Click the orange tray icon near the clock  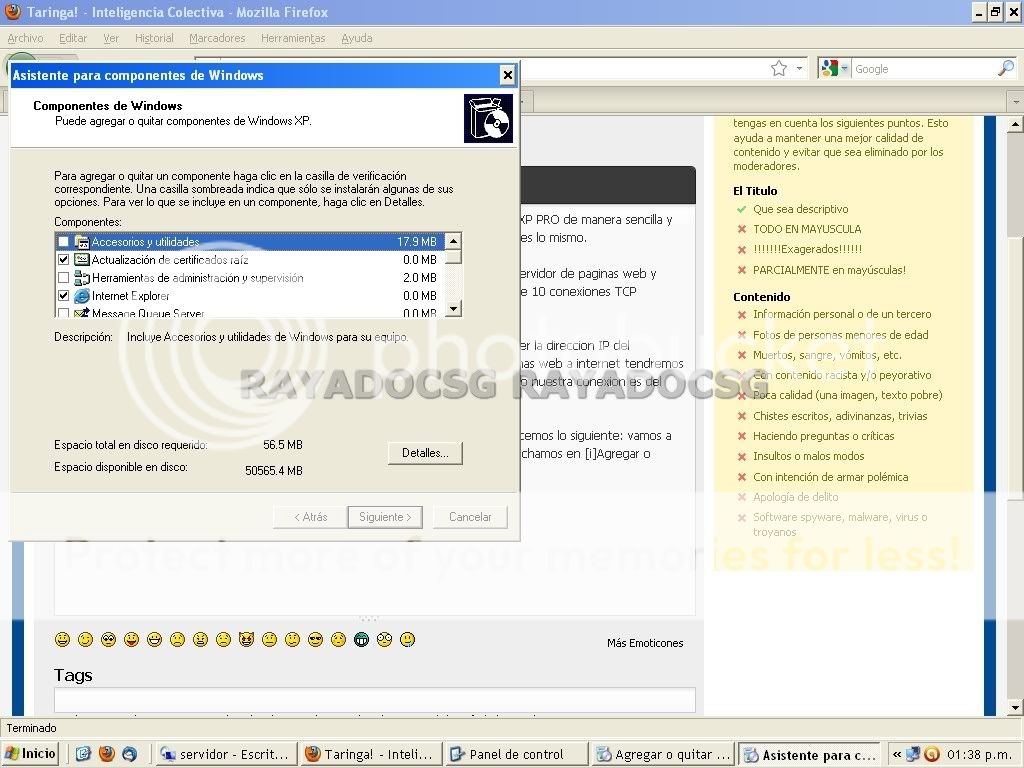pos(932,754)
